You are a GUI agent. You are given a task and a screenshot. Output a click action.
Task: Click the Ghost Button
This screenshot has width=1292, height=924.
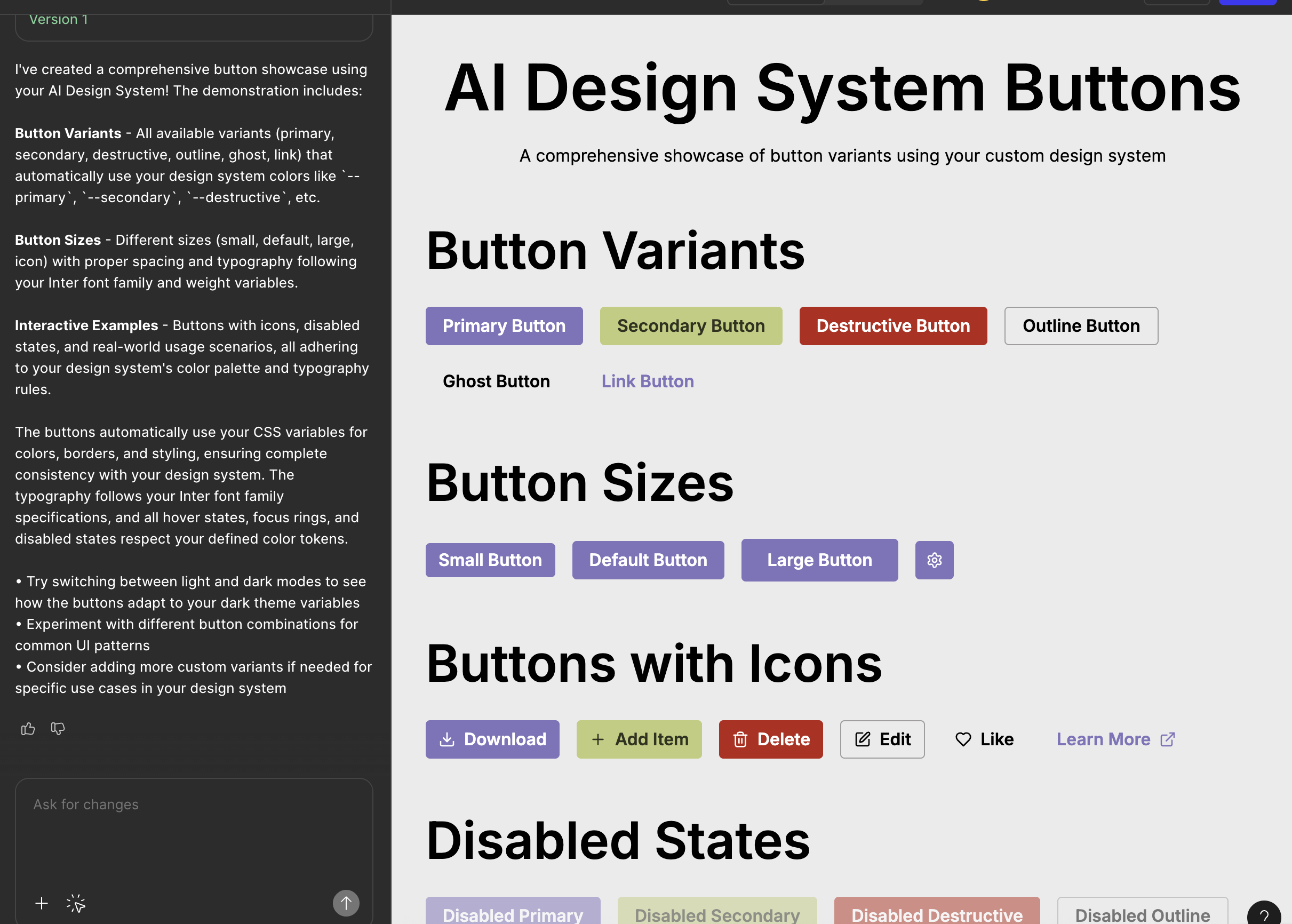pyautogui.click(x=496, y=381)
